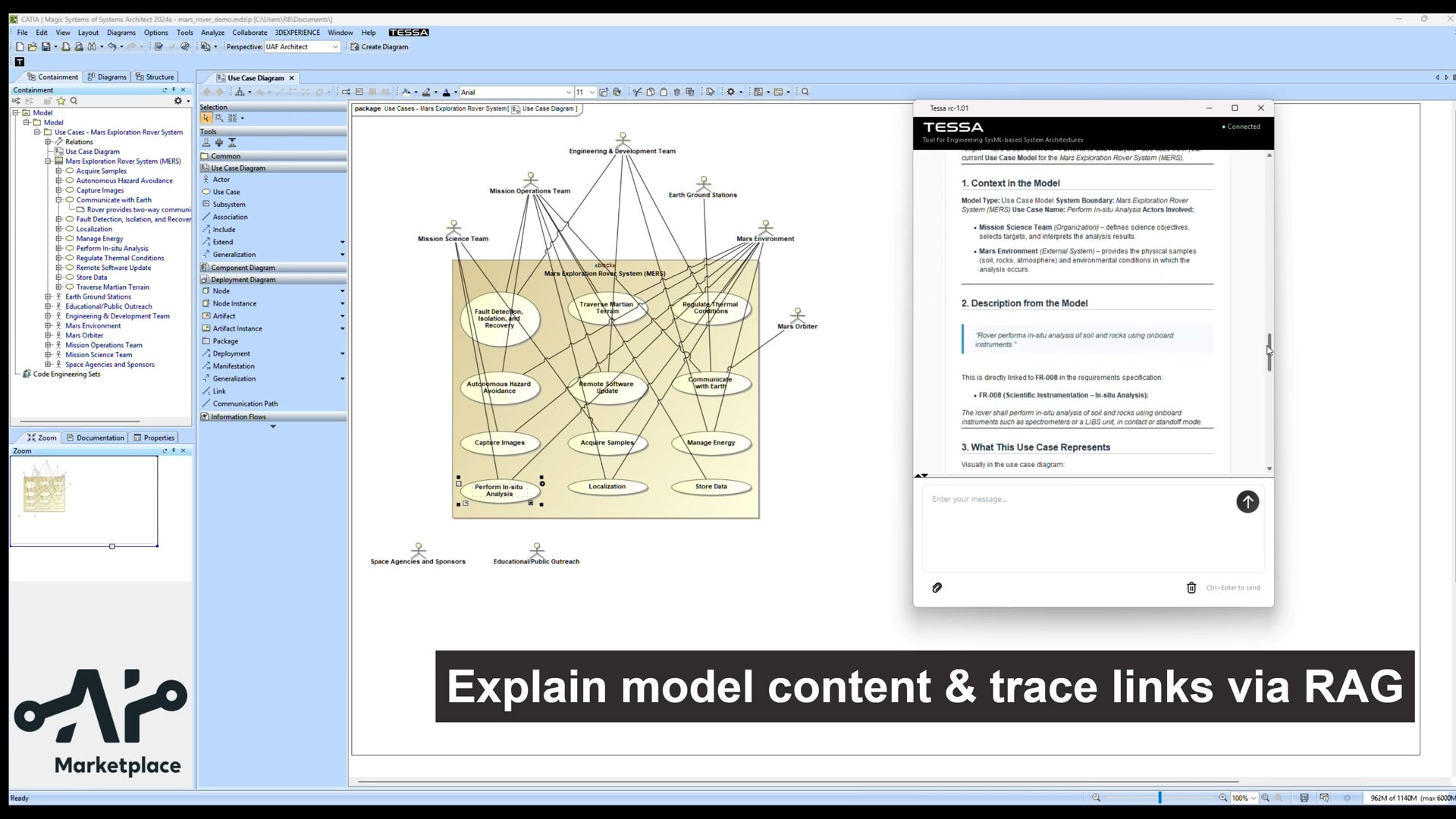Switch to the Properties tab

[154, 438]
